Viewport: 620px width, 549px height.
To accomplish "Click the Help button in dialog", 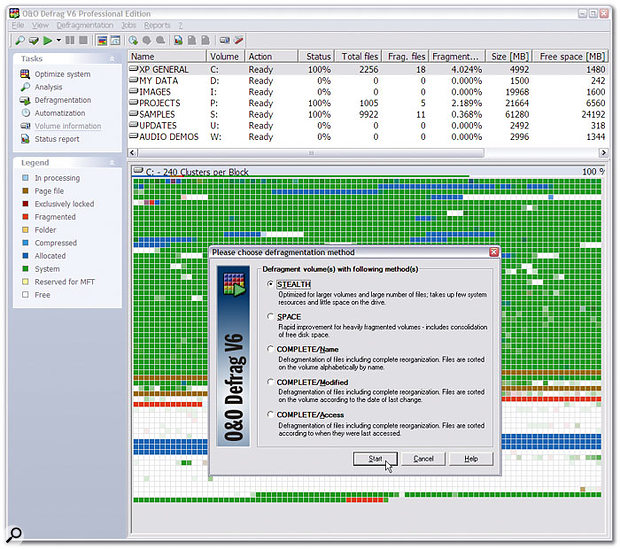I will coord(471,459).
